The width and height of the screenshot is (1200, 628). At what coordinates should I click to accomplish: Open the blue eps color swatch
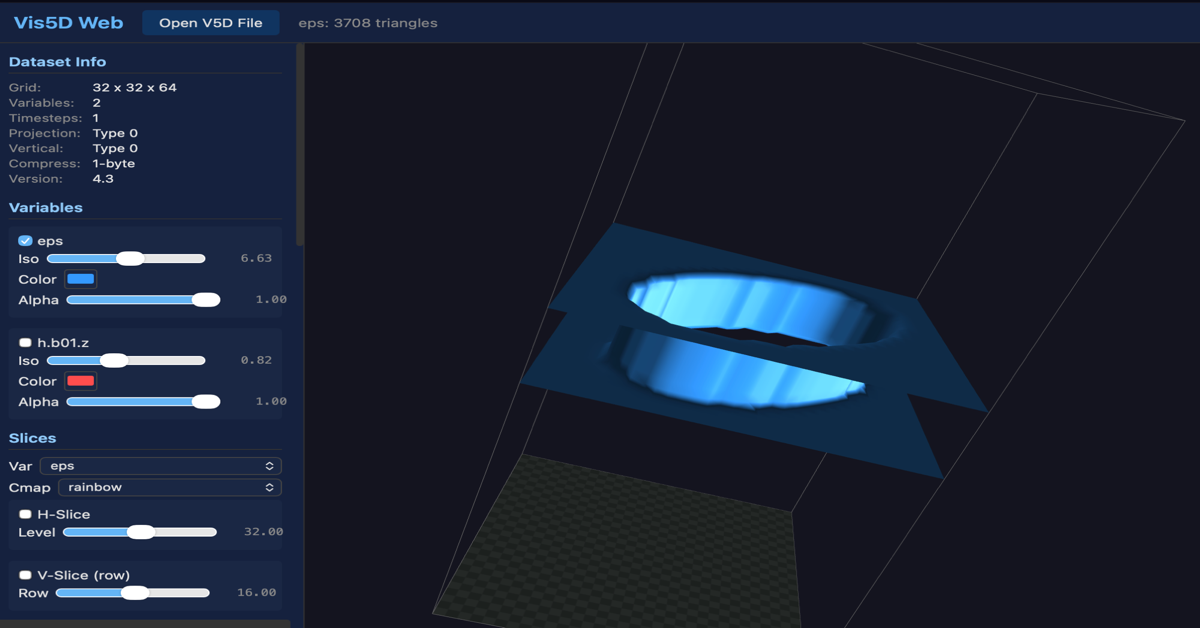click(80, 279)
